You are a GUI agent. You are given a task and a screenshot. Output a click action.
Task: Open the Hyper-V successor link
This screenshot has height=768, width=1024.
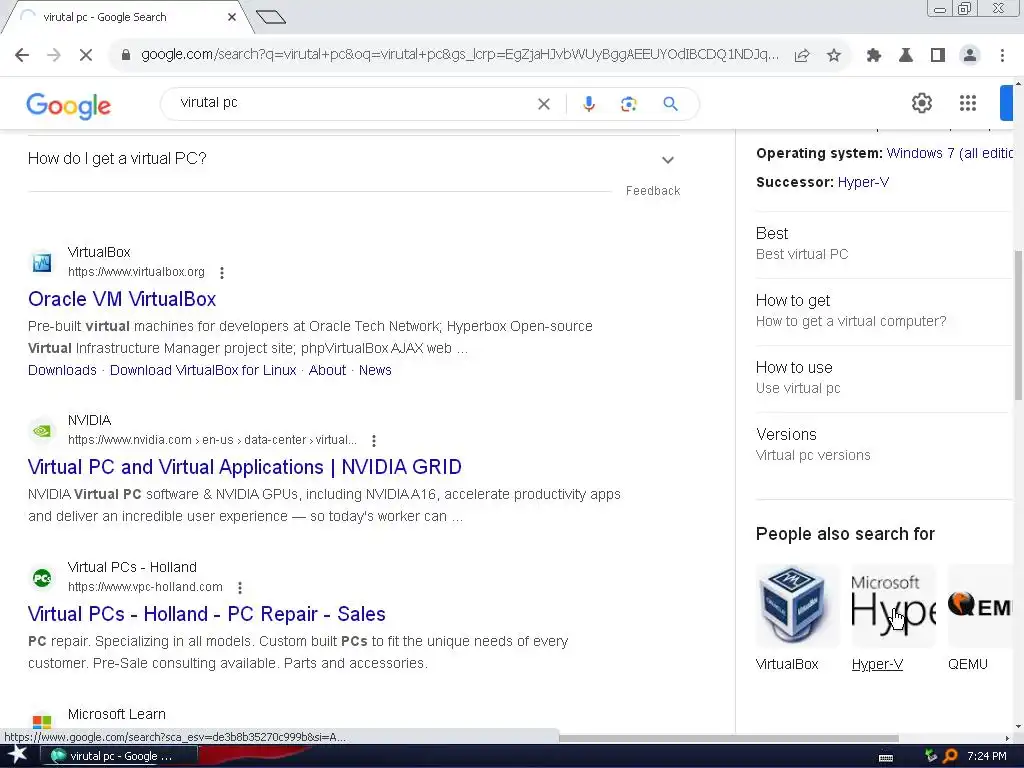[x=863, y=182]
